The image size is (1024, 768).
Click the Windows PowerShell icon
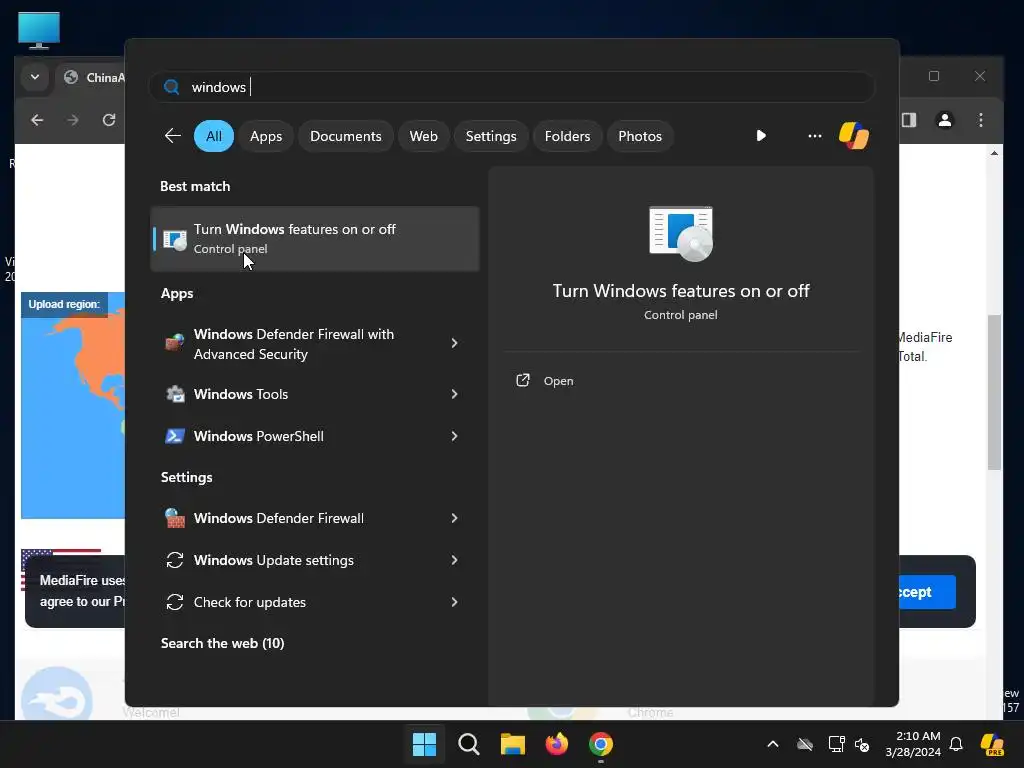[175, 436]
